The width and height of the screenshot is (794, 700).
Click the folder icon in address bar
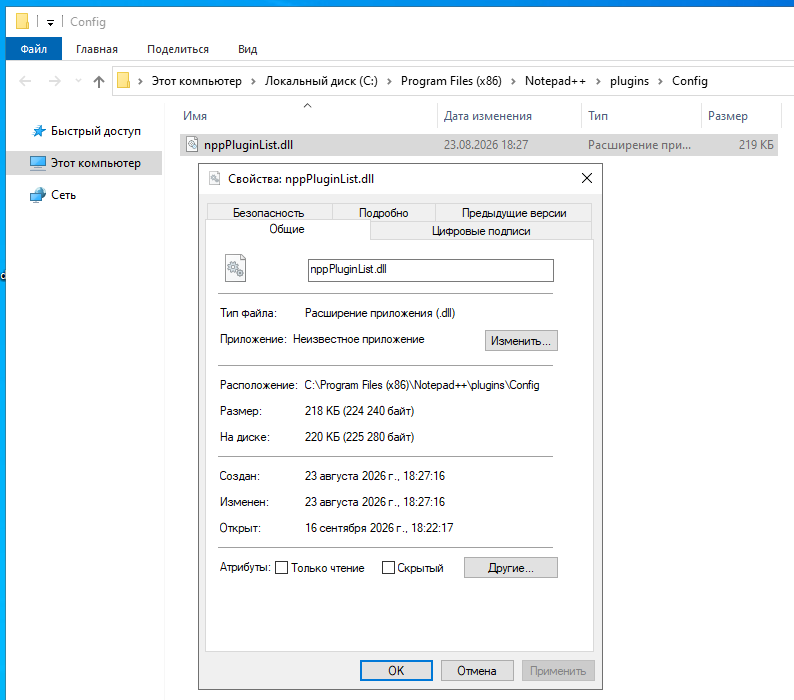[x=124, y=81]
